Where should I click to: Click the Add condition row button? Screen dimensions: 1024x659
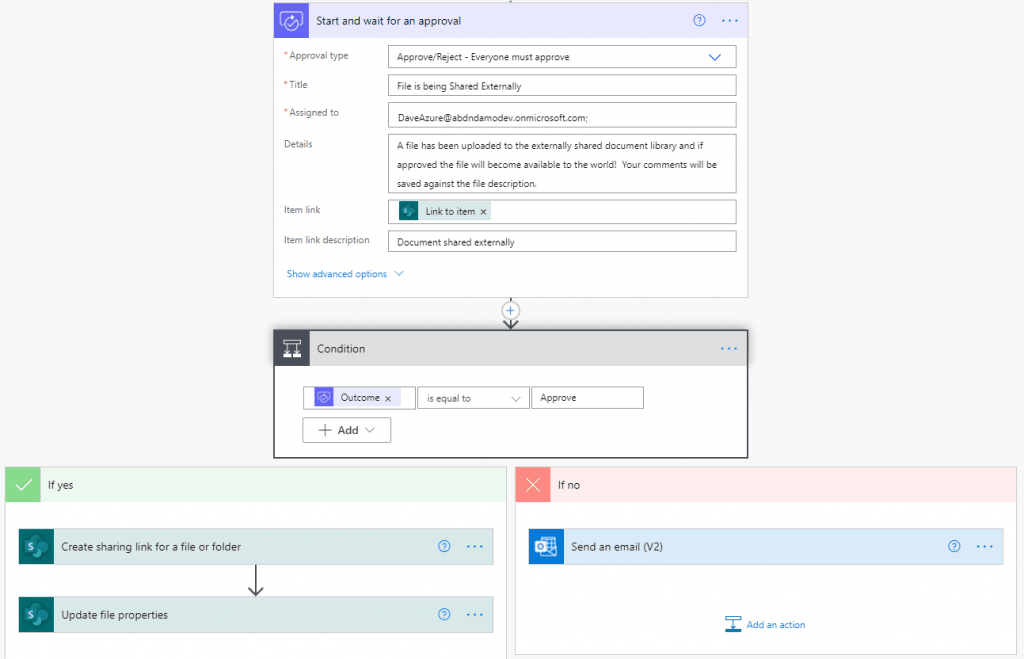tap(346, 430)
